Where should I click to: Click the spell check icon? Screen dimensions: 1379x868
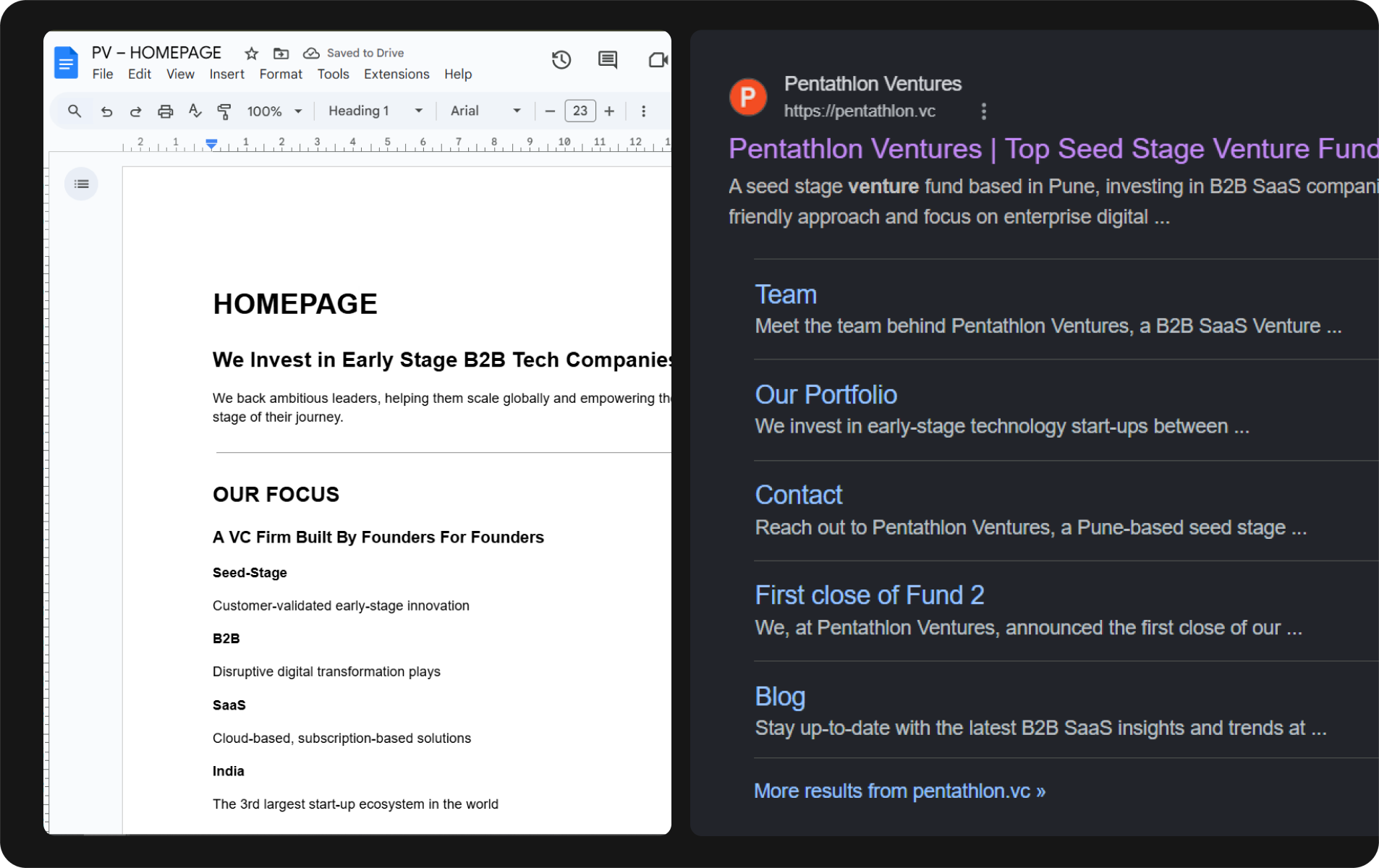pos(195,111)
